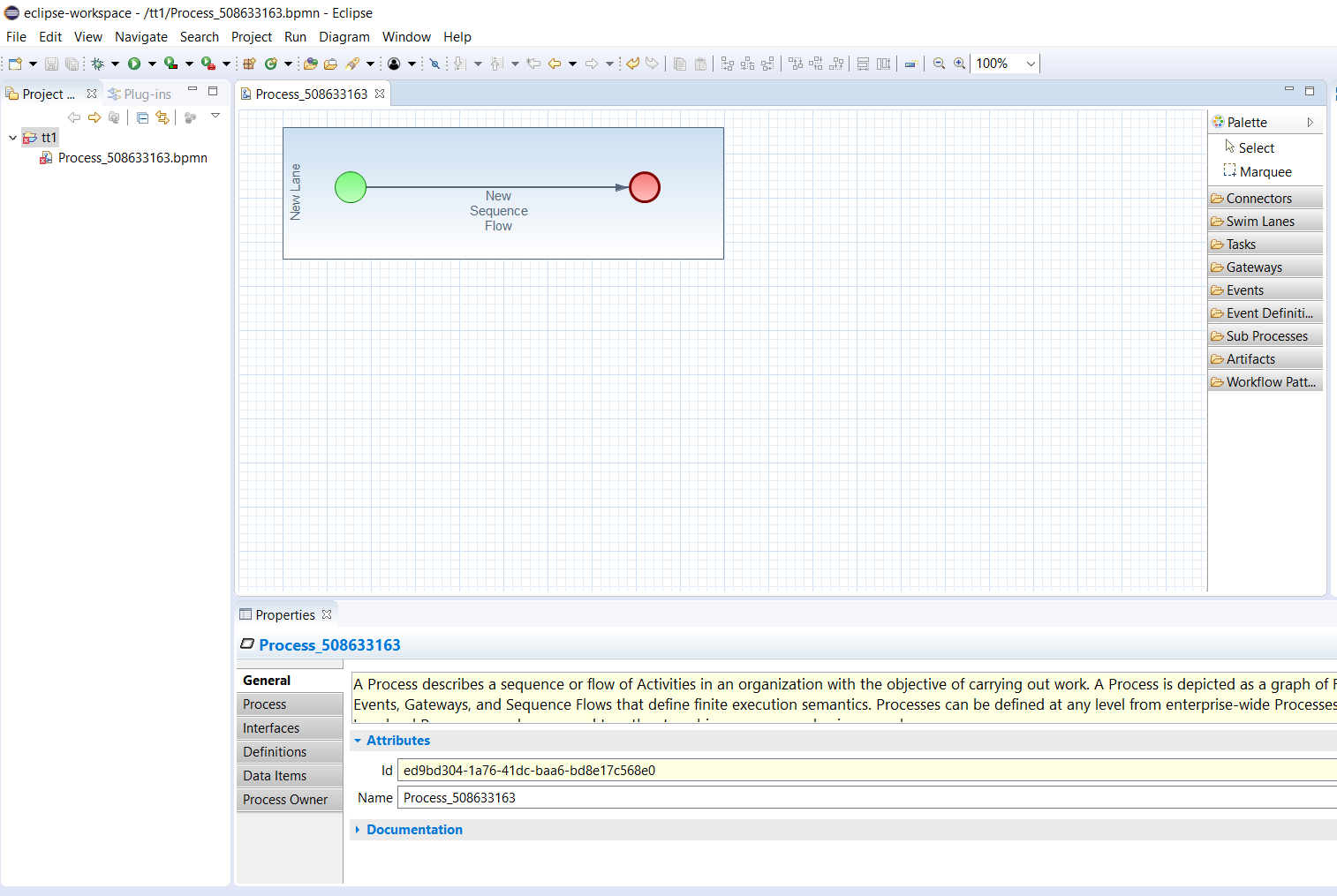Click the Last Edit Location icon
Screen dimensions: 1337x896
533,64
